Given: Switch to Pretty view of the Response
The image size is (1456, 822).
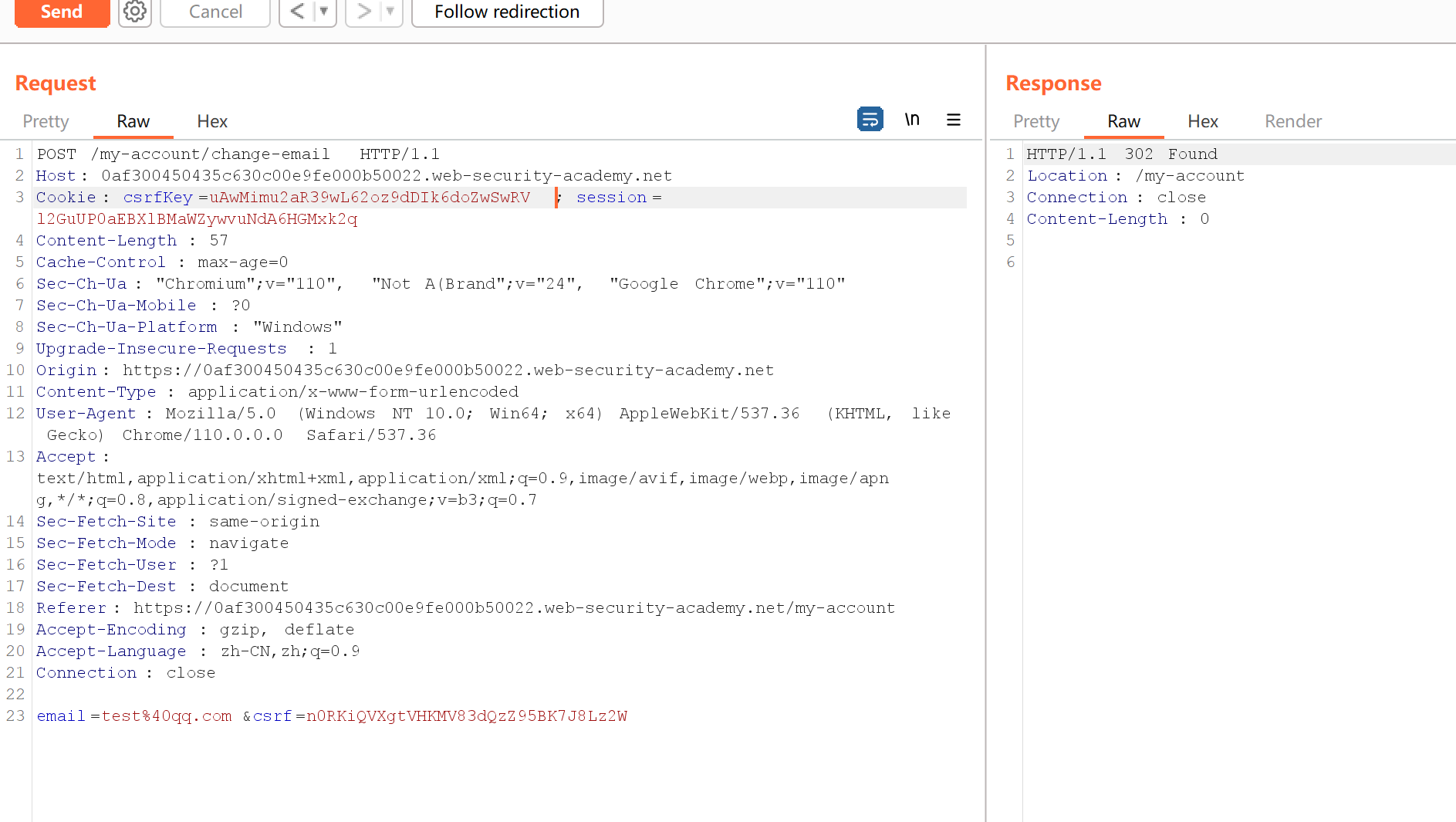Looking at the screenshot, I should [1035, 121].
